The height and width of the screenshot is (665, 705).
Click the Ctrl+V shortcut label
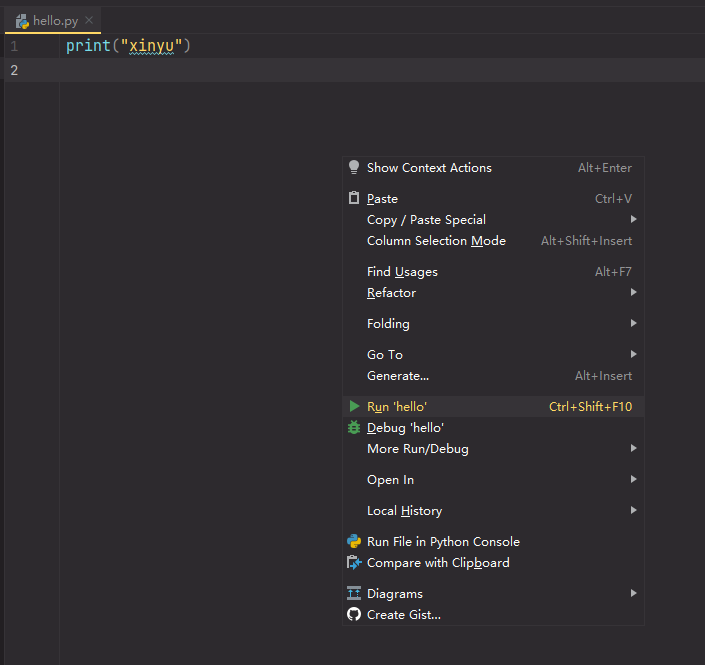(613, 199)
